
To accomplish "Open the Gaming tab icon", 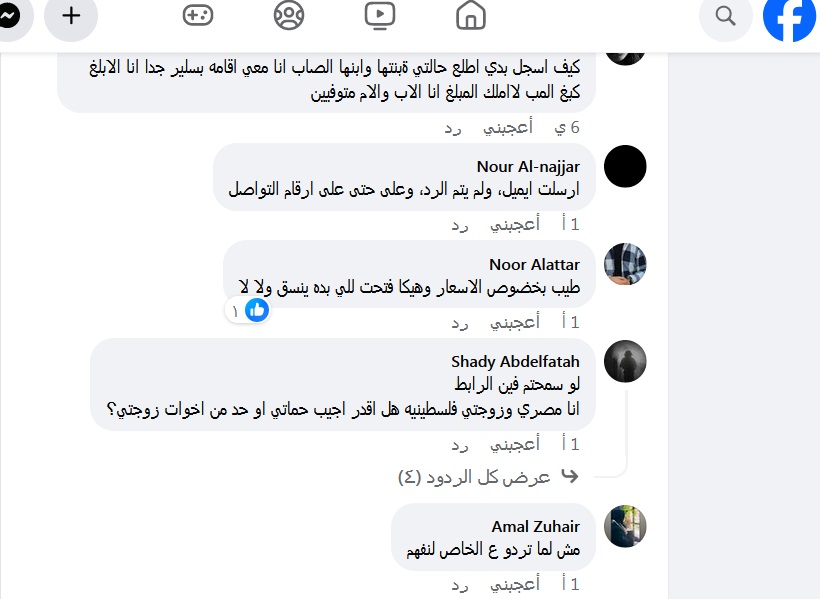I will [198, 15].
